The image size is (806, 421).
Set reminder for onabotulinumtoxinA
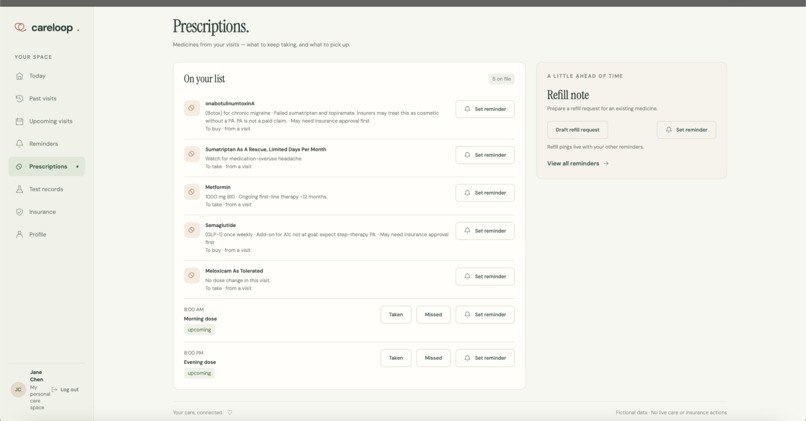point(485,109)
